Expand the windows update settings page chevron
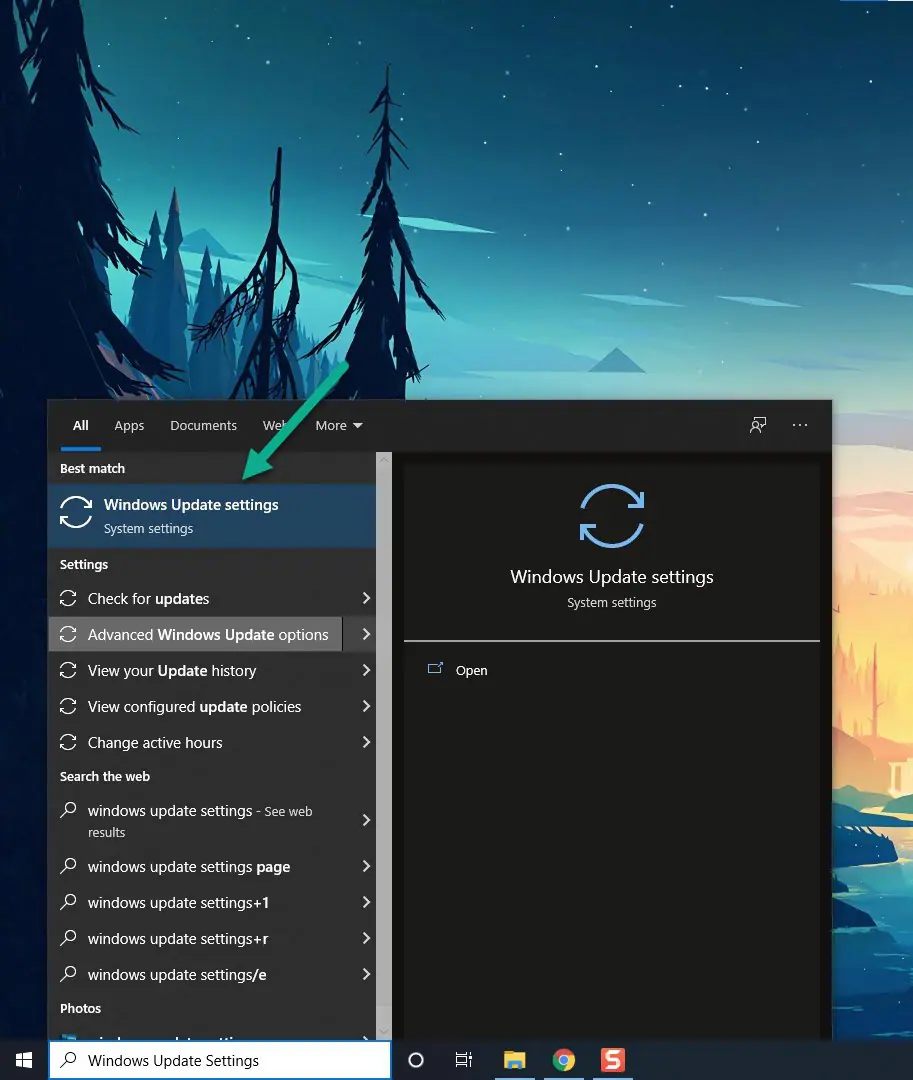 [366, 866]
